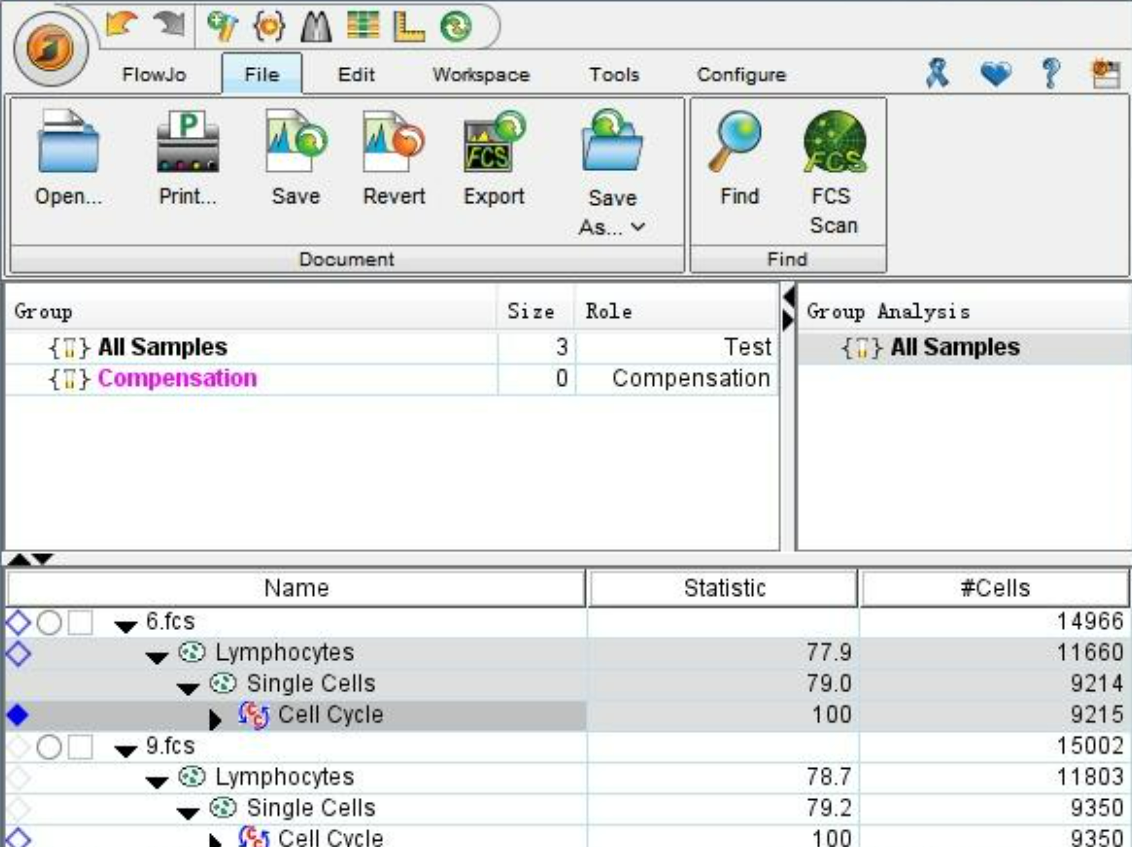Screen dimensions: 1132x847
Task: Open the Save As dropdown chevron
Action: pyautogui.click(x=637, y=227)
